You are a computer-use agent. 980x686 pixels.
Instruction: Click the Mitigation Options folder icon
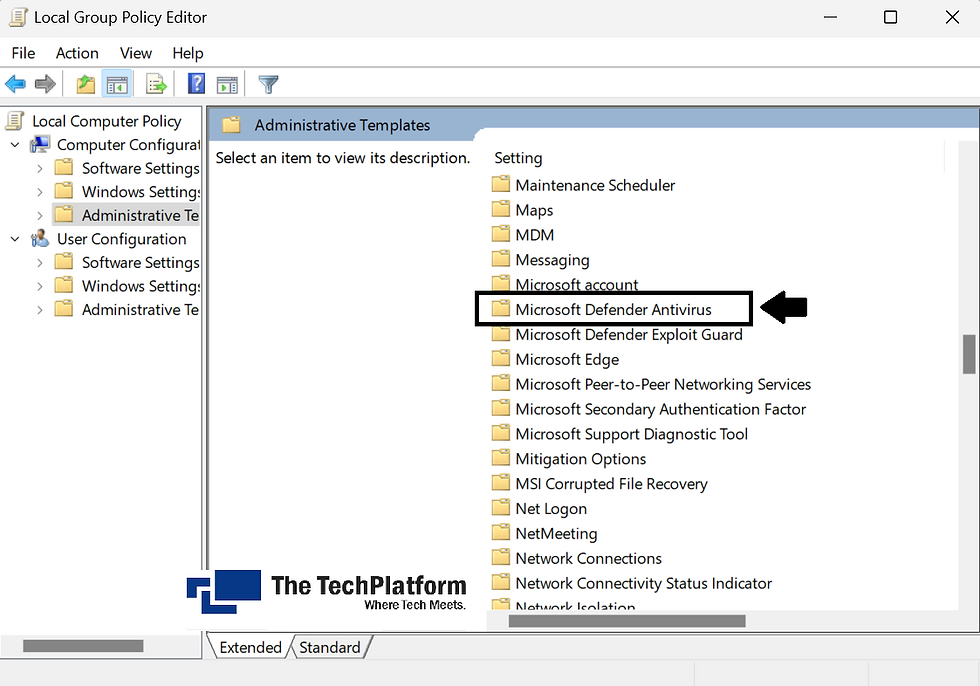501,457
